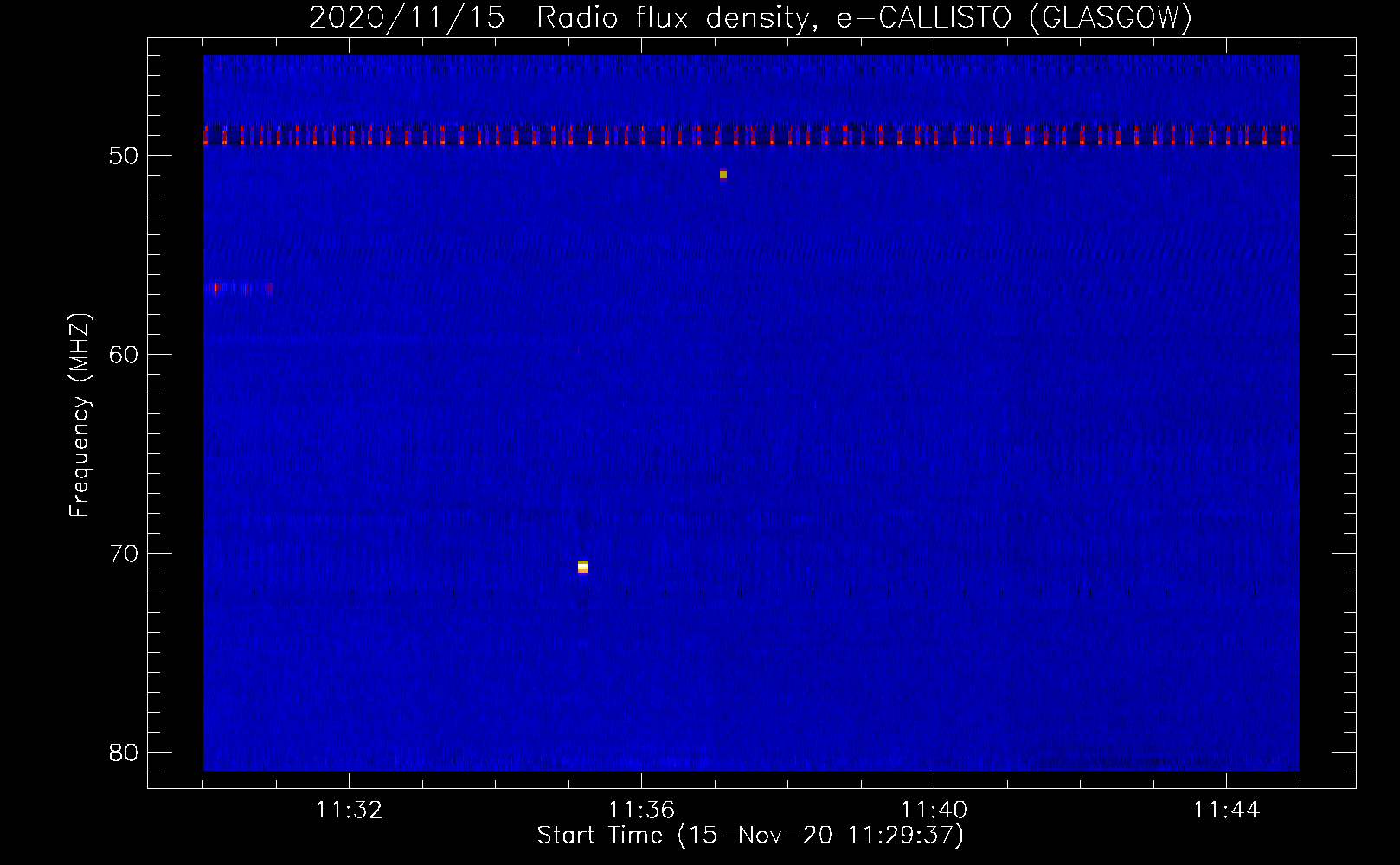Select the 11:32 time tick label

click(349, 811)
